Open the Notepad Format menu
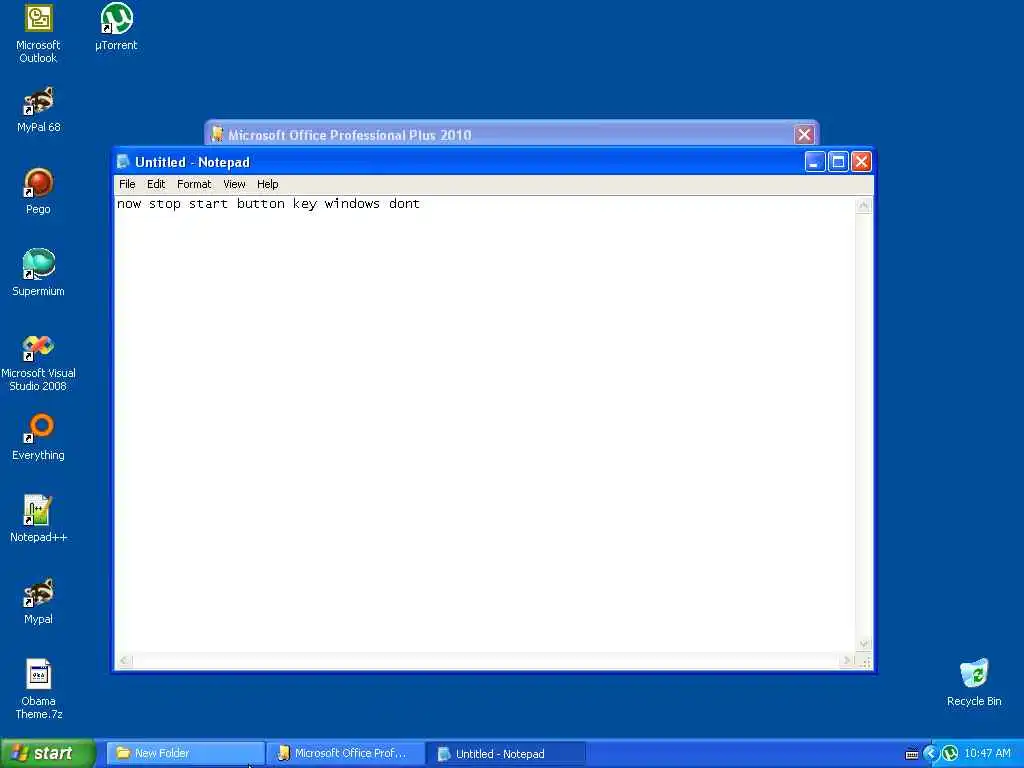1024x768 pixels. coord(194,184)
